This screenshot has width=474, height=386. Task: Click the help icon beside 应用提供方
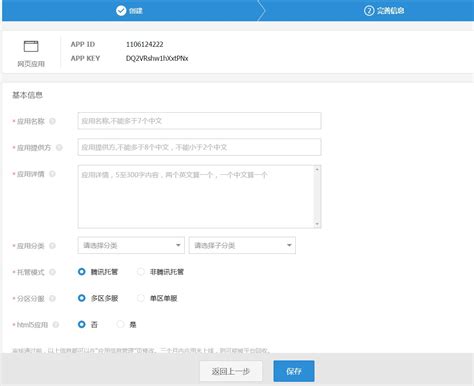click(59, 147)
